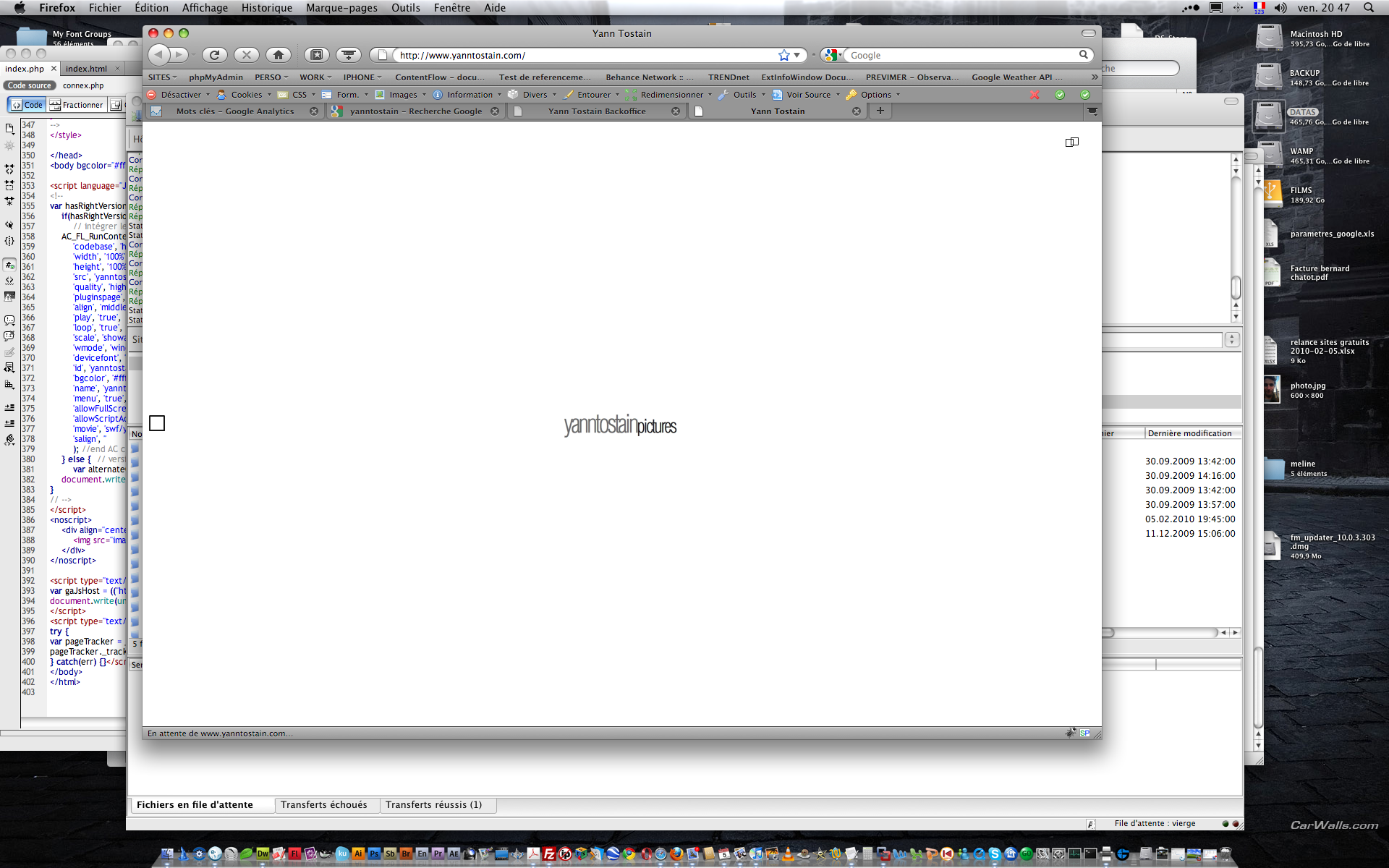Click the volume icon in the menu bar
Image resolution: width=1389 pixels, height=868 pixels.
1280,7
